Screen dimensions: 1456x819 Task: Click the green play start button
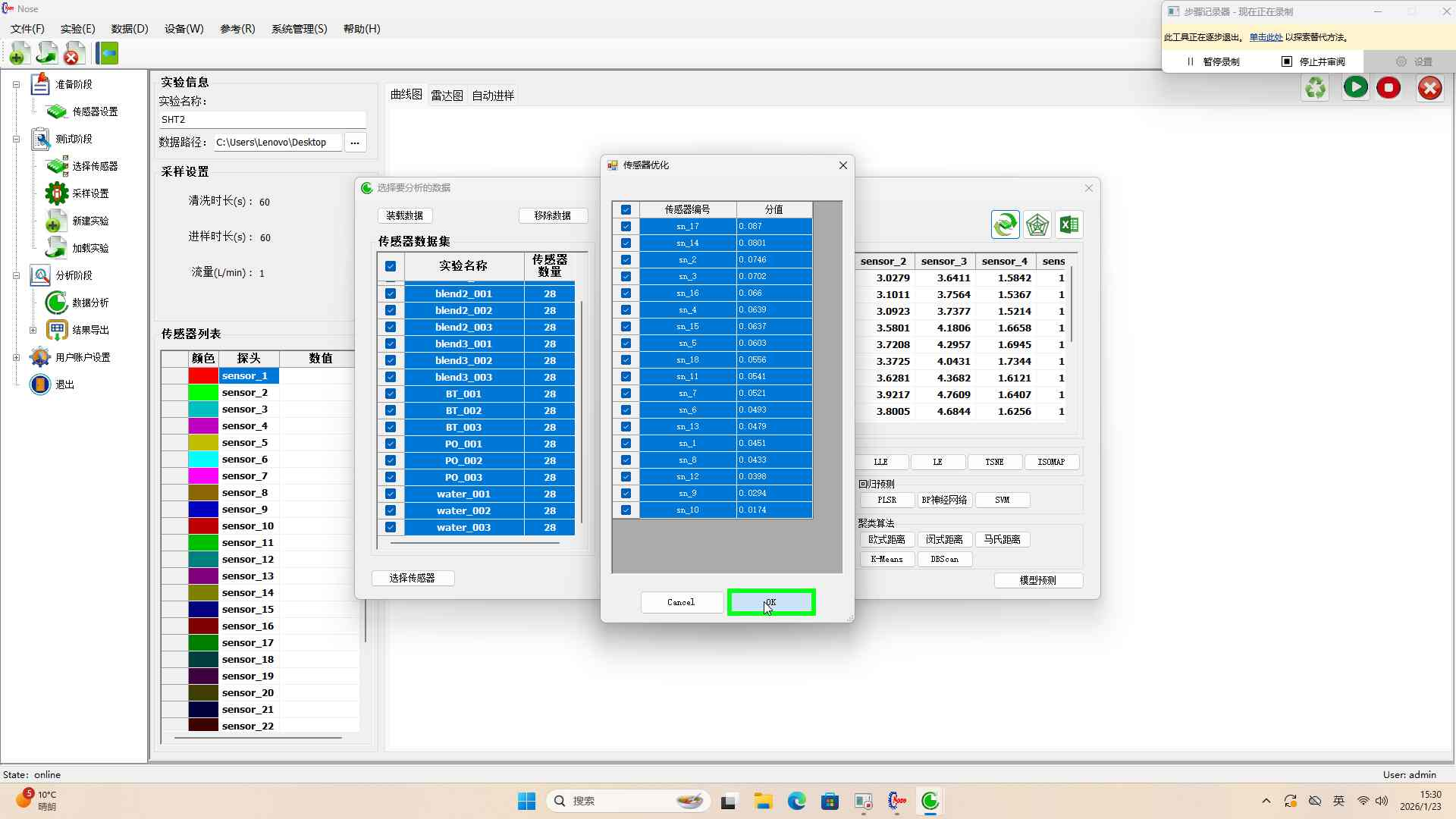[x=1355, y=88]
